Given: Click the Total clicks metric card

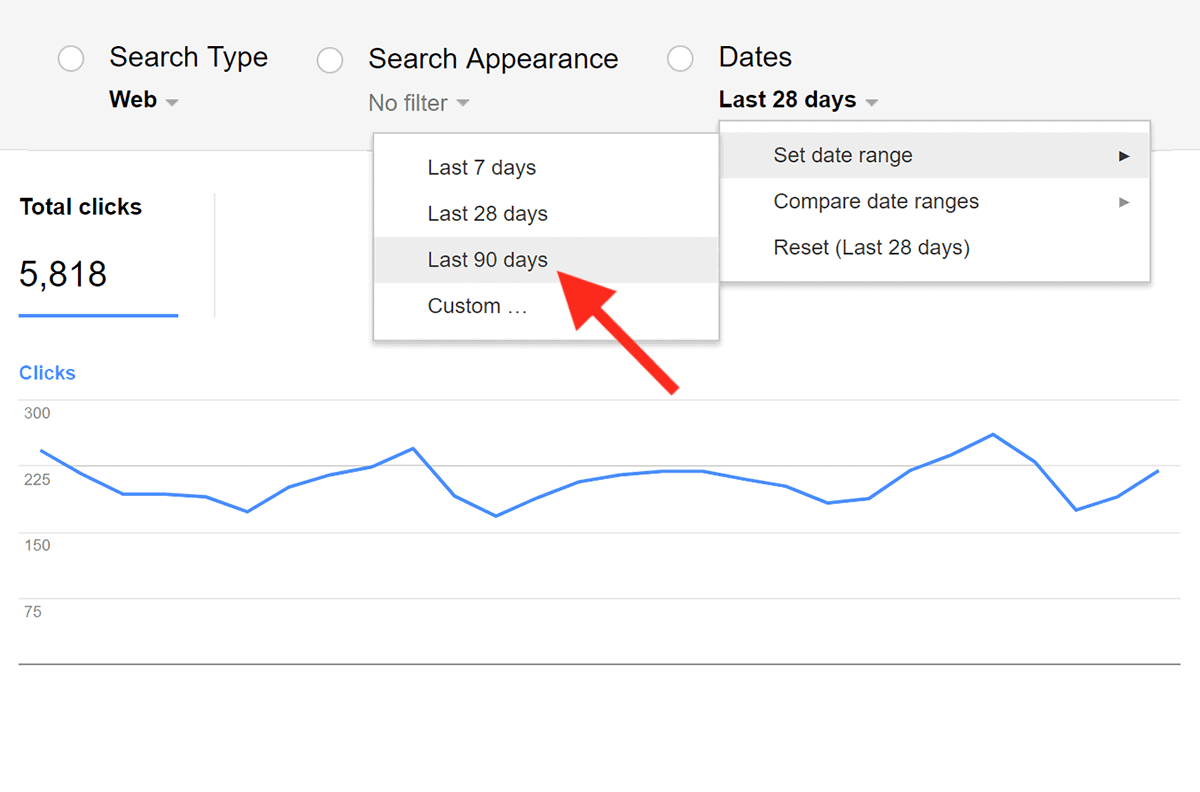Looking at the screenshot, I should pos(99,255).
